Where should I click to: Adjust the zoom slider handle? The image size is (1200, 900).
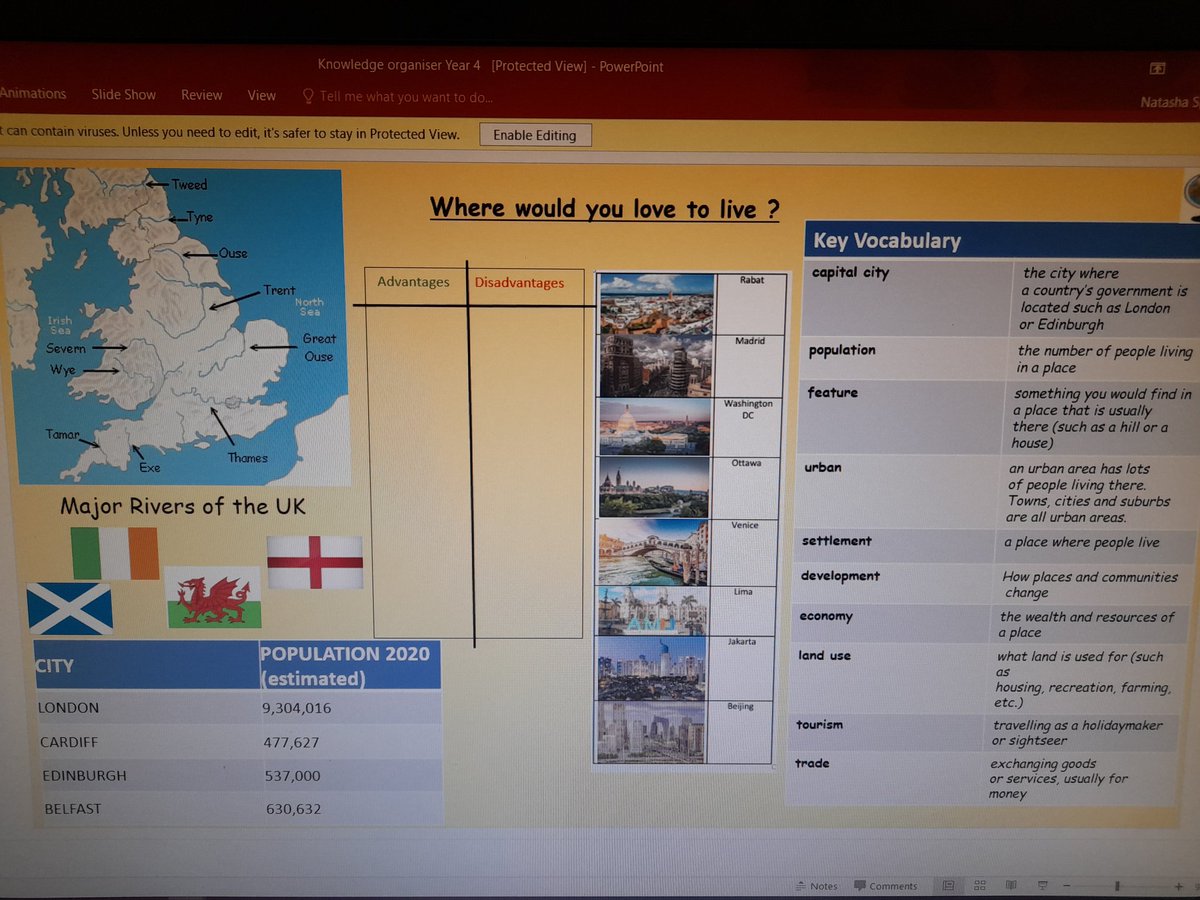click(x=1117, y=886)
